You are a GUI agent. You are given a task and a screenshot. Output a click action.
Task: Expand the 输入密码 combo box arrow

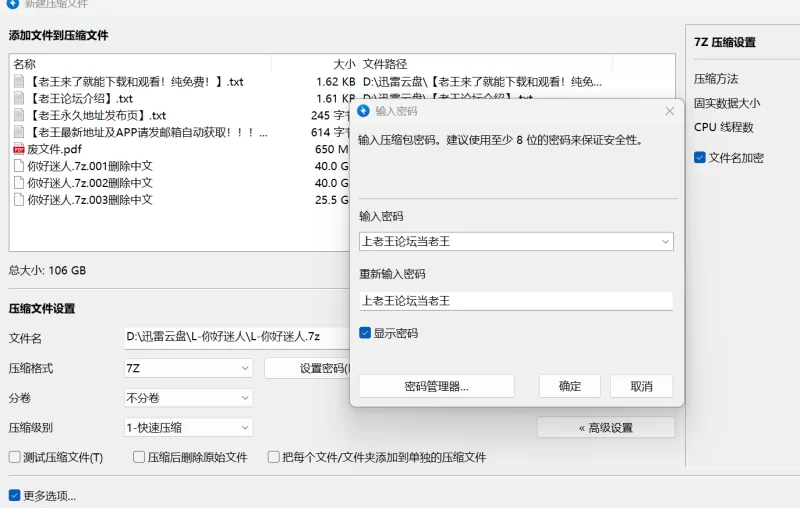(x=664, y=241)
